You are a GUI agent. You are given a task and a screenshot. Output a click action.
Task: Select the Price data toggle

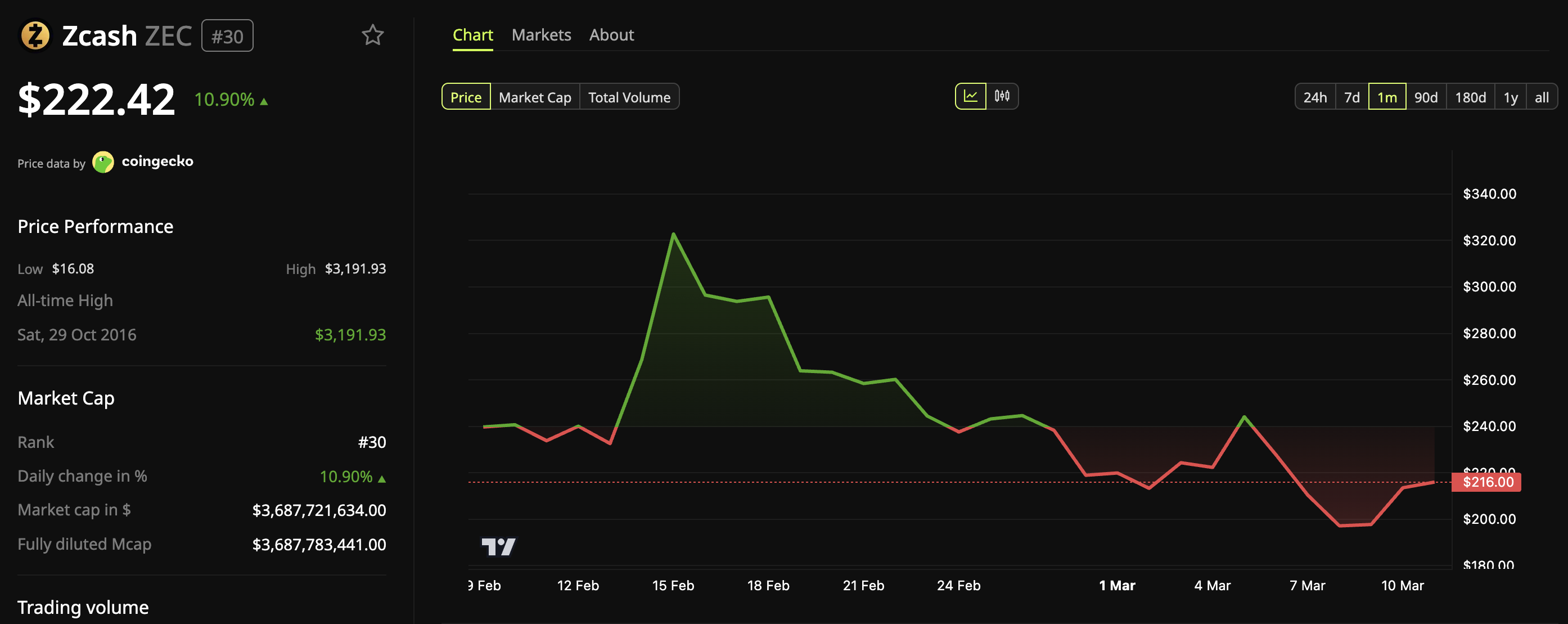466,97
